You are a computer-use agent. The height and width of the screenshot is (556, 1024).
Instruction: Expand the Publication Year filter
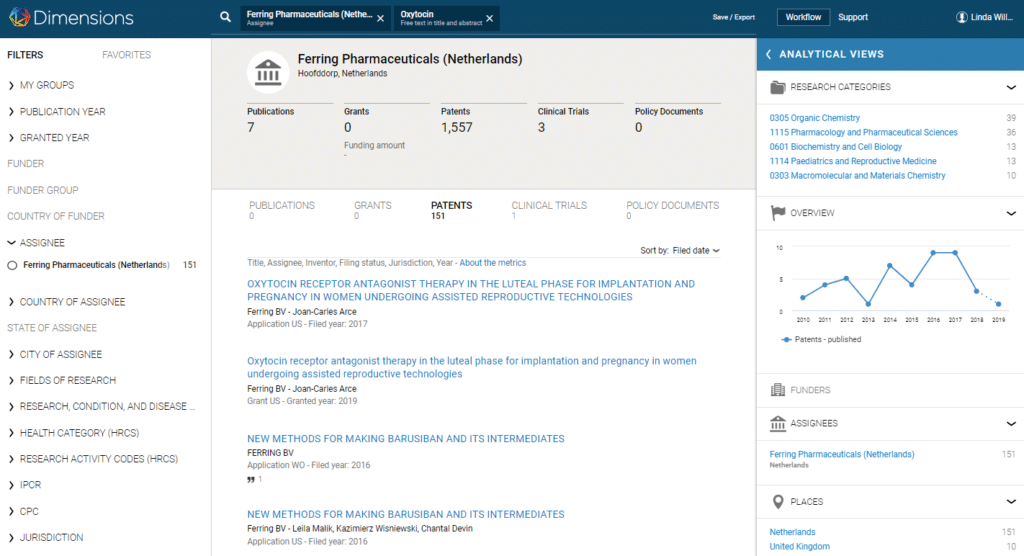pos(62,111)
